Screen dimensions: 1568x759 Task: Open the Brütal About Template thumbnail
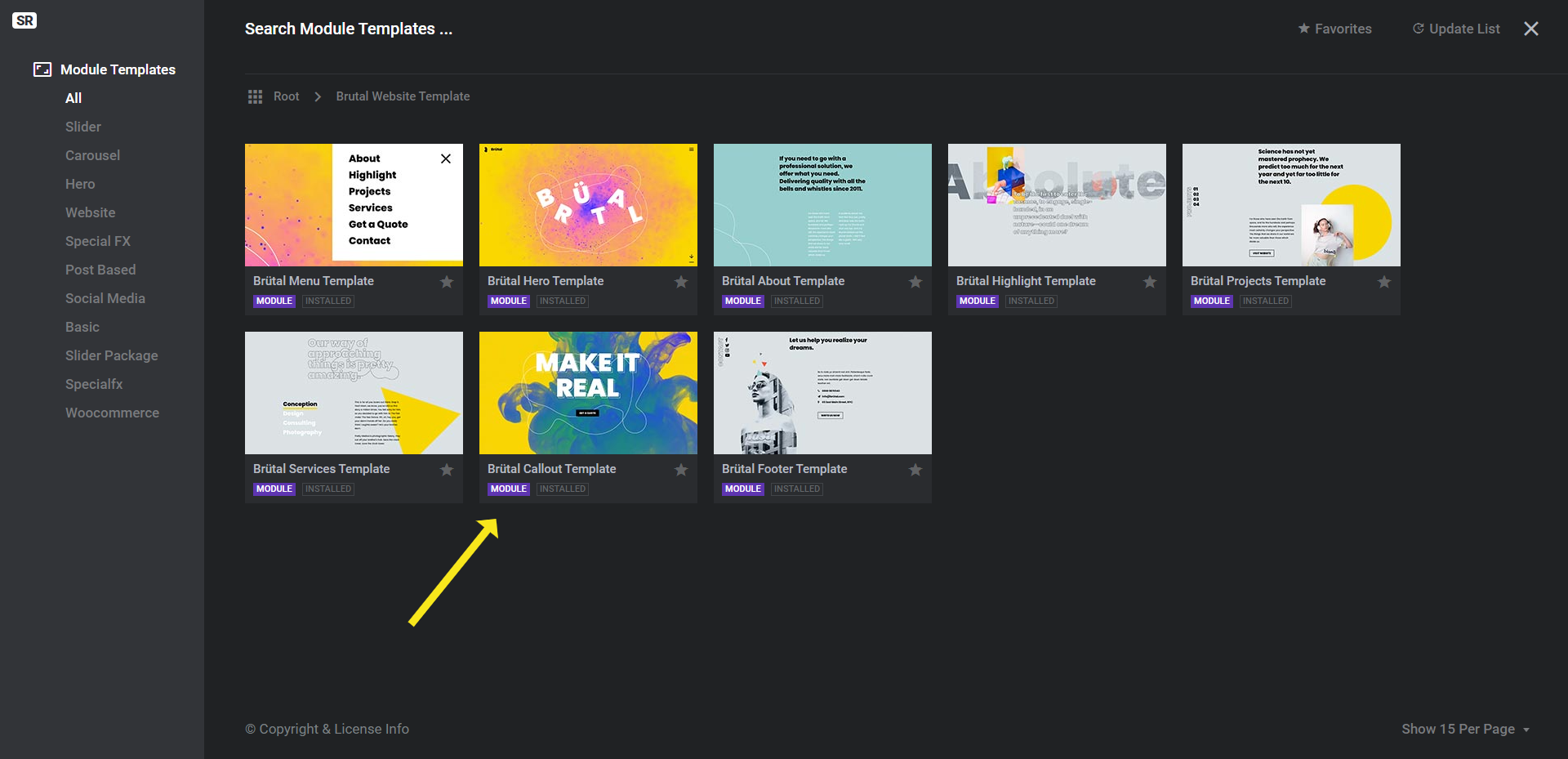tap(822, 205)
